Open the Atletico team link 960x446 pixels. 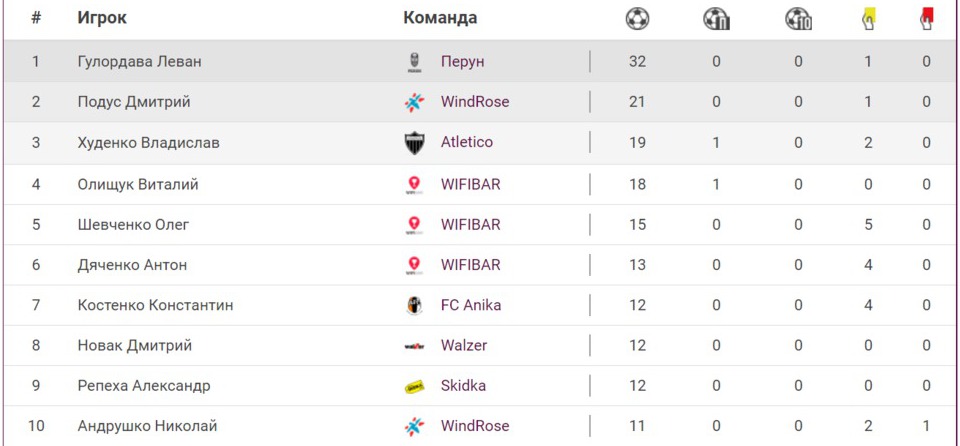point(467,143)
